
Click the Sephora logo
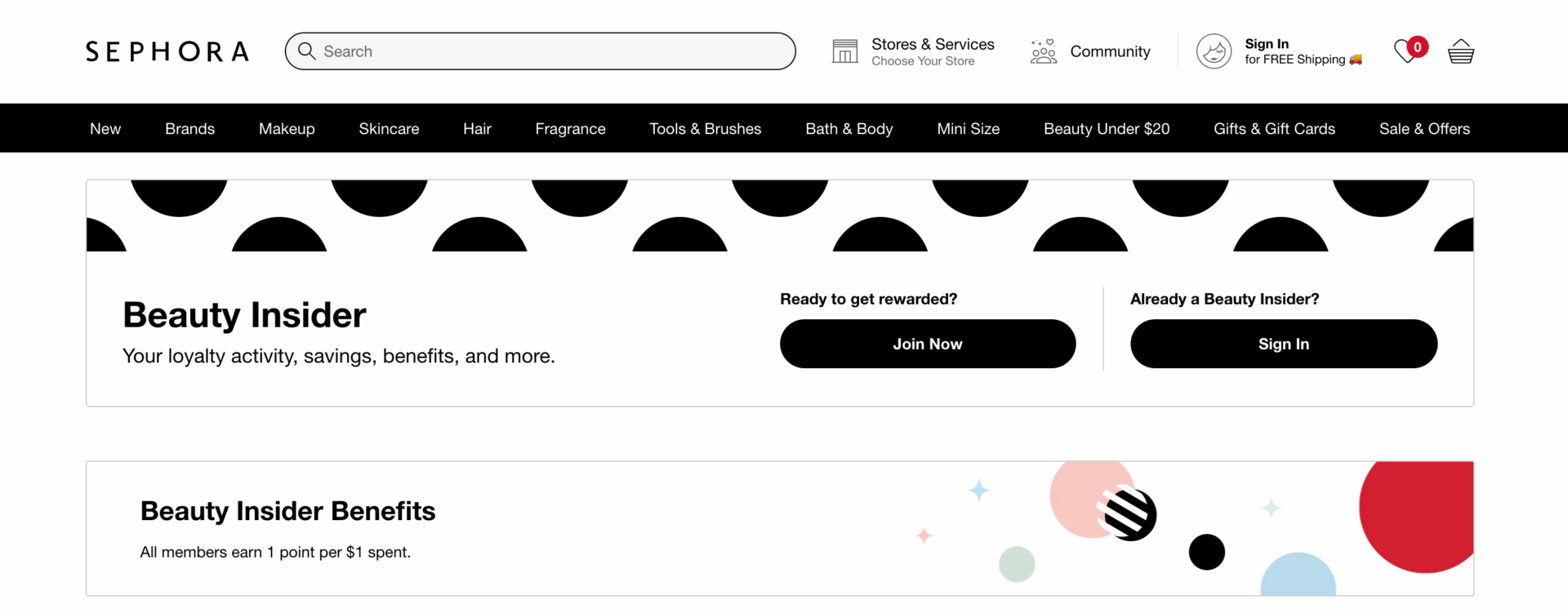(167, 51)
